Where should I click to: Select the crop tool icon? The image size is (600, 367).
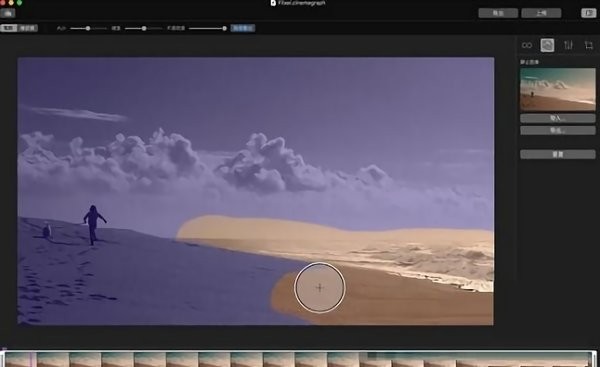click(589, 46)
